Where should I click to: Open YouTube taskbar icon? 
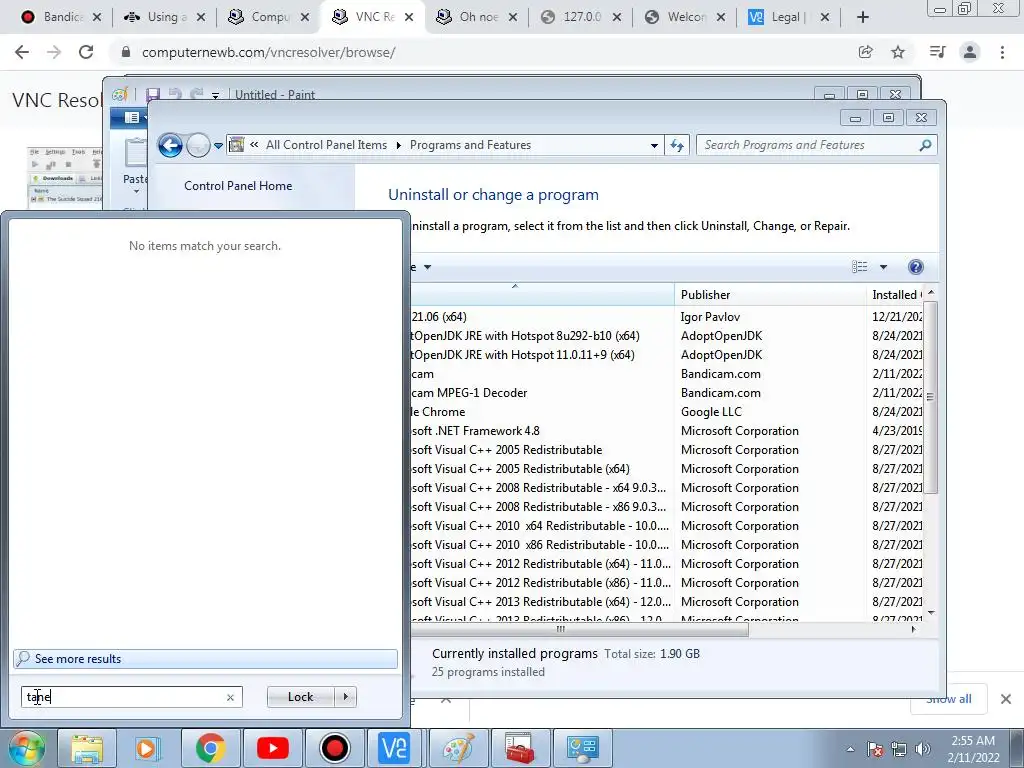pos(272,748)
